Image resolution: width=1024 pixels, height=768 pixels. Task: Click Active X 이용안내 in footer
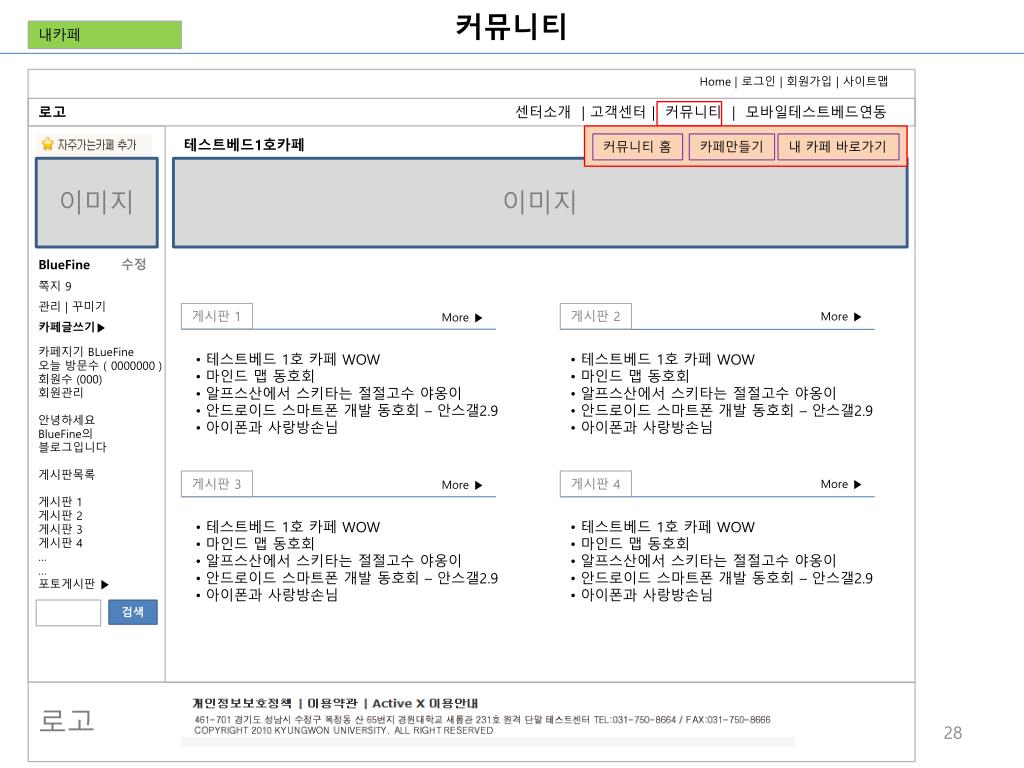(425, 703)
